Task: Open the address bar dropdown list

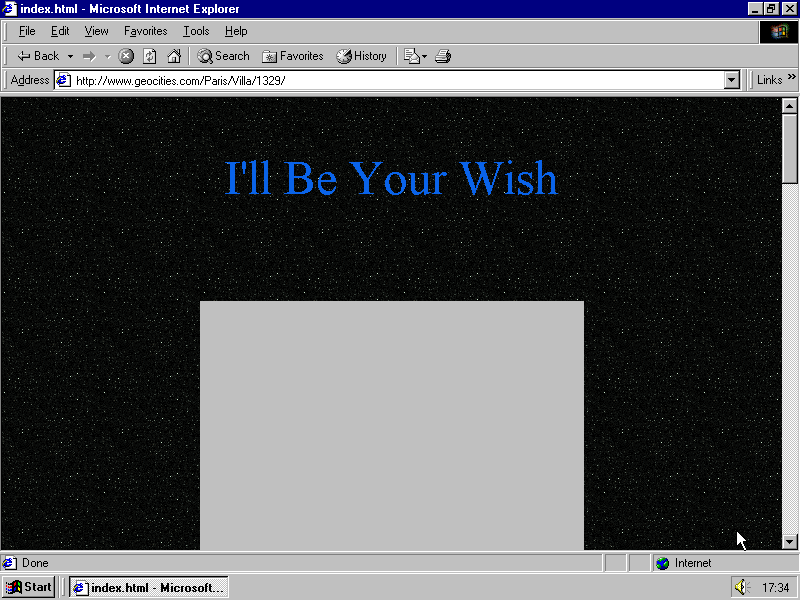Action: click(x=731, y=80)
